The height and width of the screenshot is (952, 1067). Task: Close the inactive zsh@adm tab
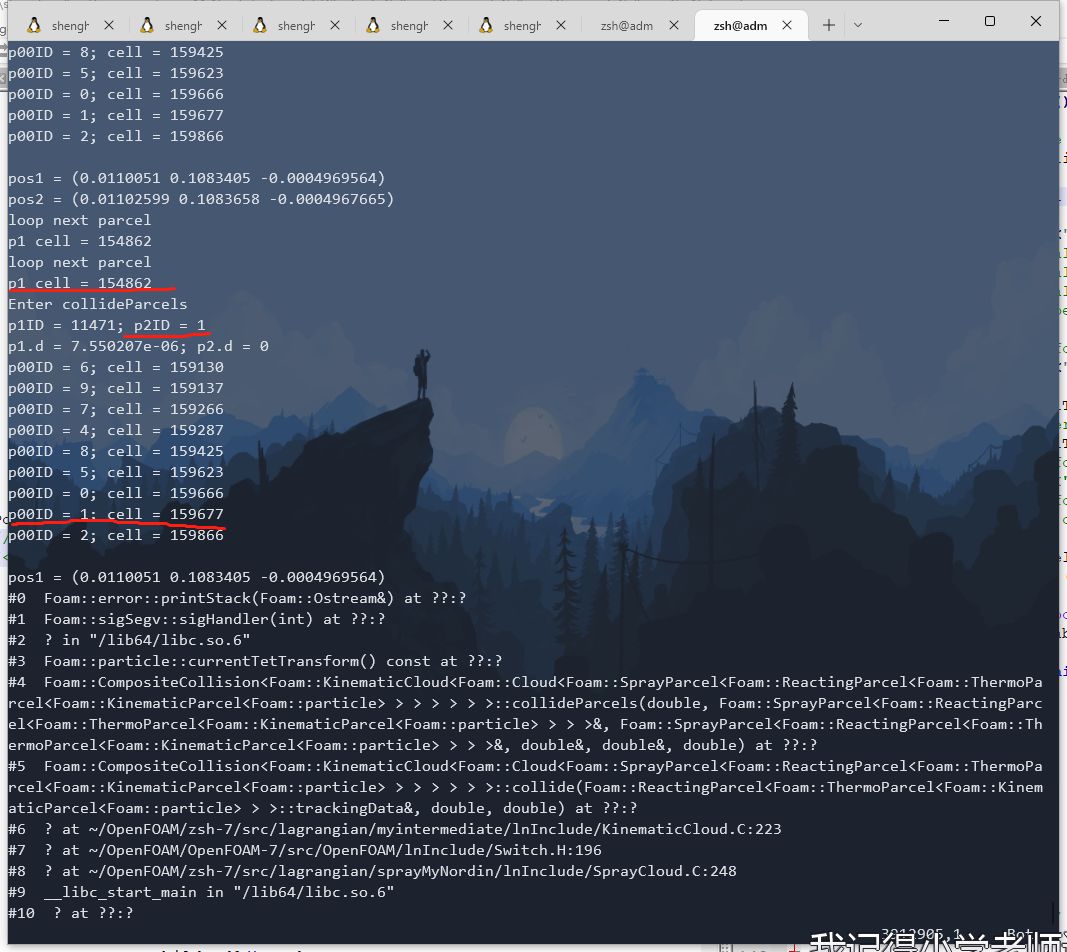pos(674,25)
